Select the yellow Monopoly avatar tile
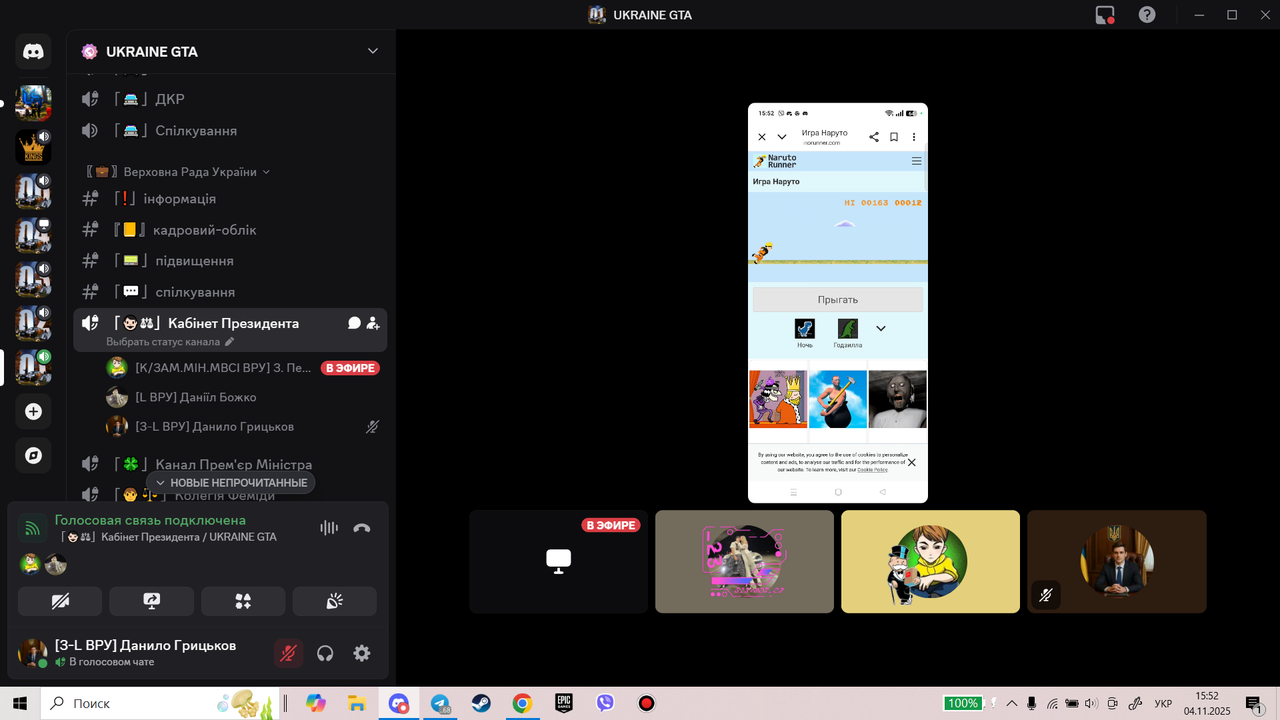1280x720 pixels. (x=930, y=562)
